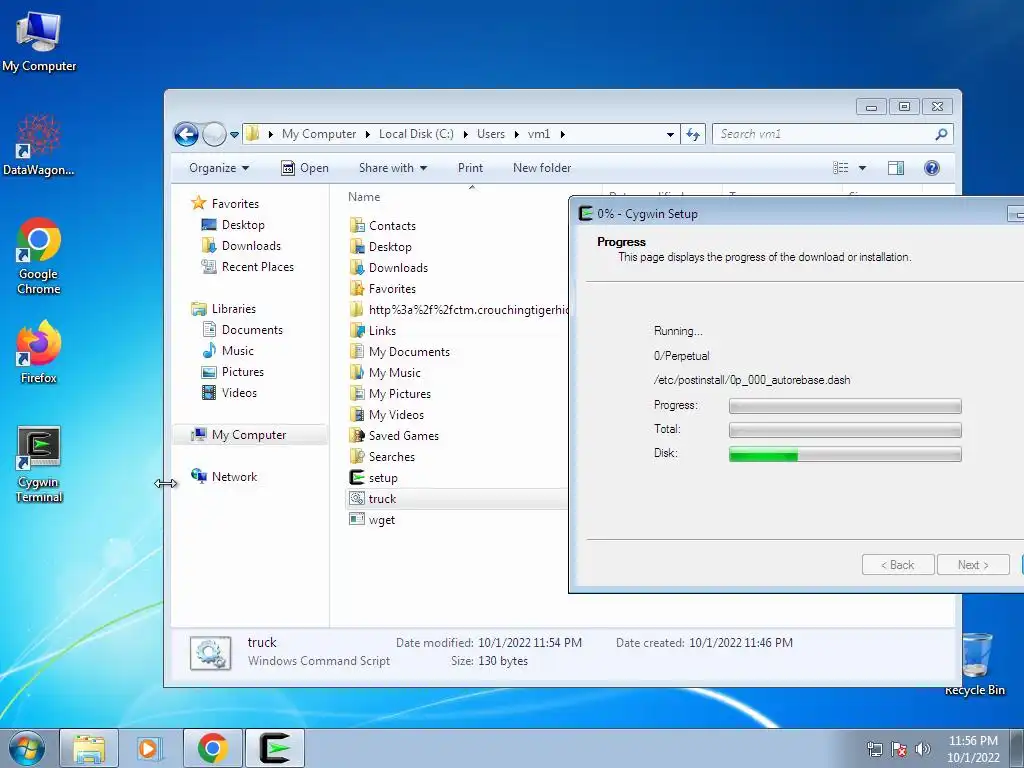Open Windows Media Player from taskbar
Viewport: 1024px width, 768px height.
click(x=150, y=748)
